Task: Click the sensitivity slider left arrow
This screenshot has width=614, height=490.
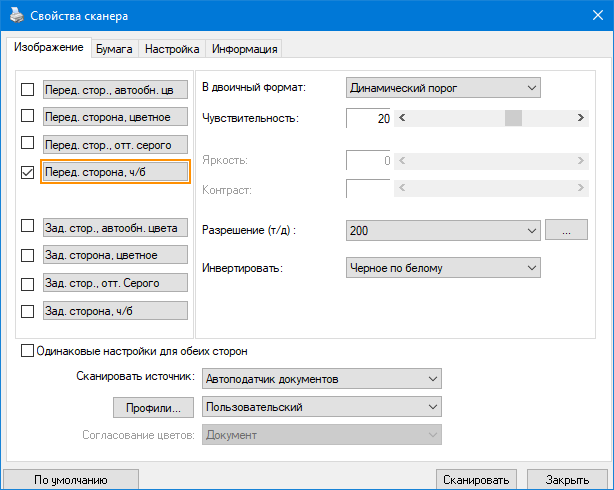Action: point(401,118)
